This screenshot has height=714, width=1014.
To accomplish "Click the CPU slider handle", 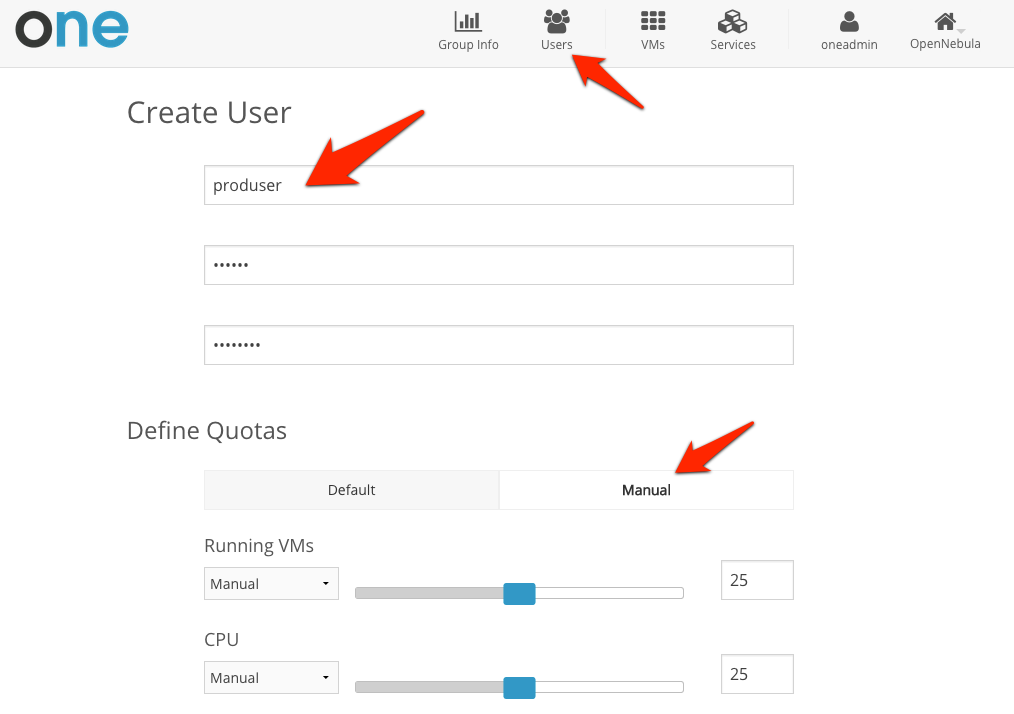I will [x=519, y=687].
